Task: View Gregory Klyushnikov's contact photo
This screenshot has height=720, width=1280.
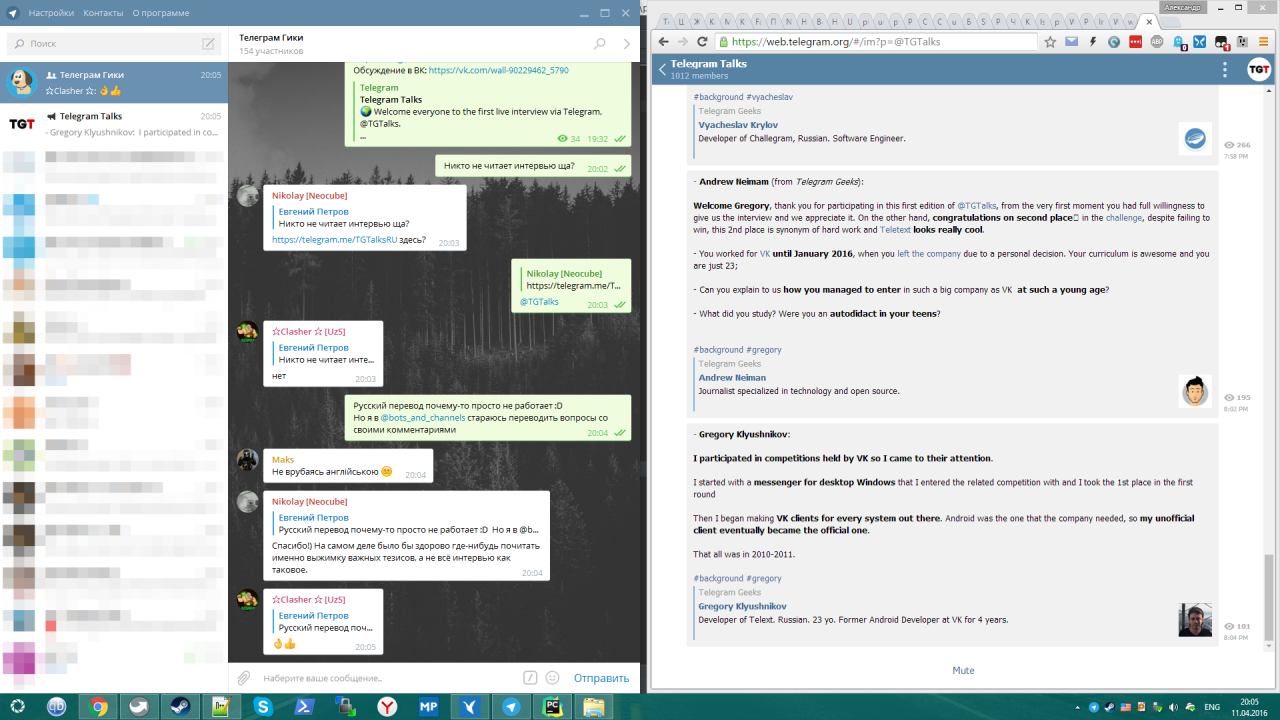Action: 1195,620
